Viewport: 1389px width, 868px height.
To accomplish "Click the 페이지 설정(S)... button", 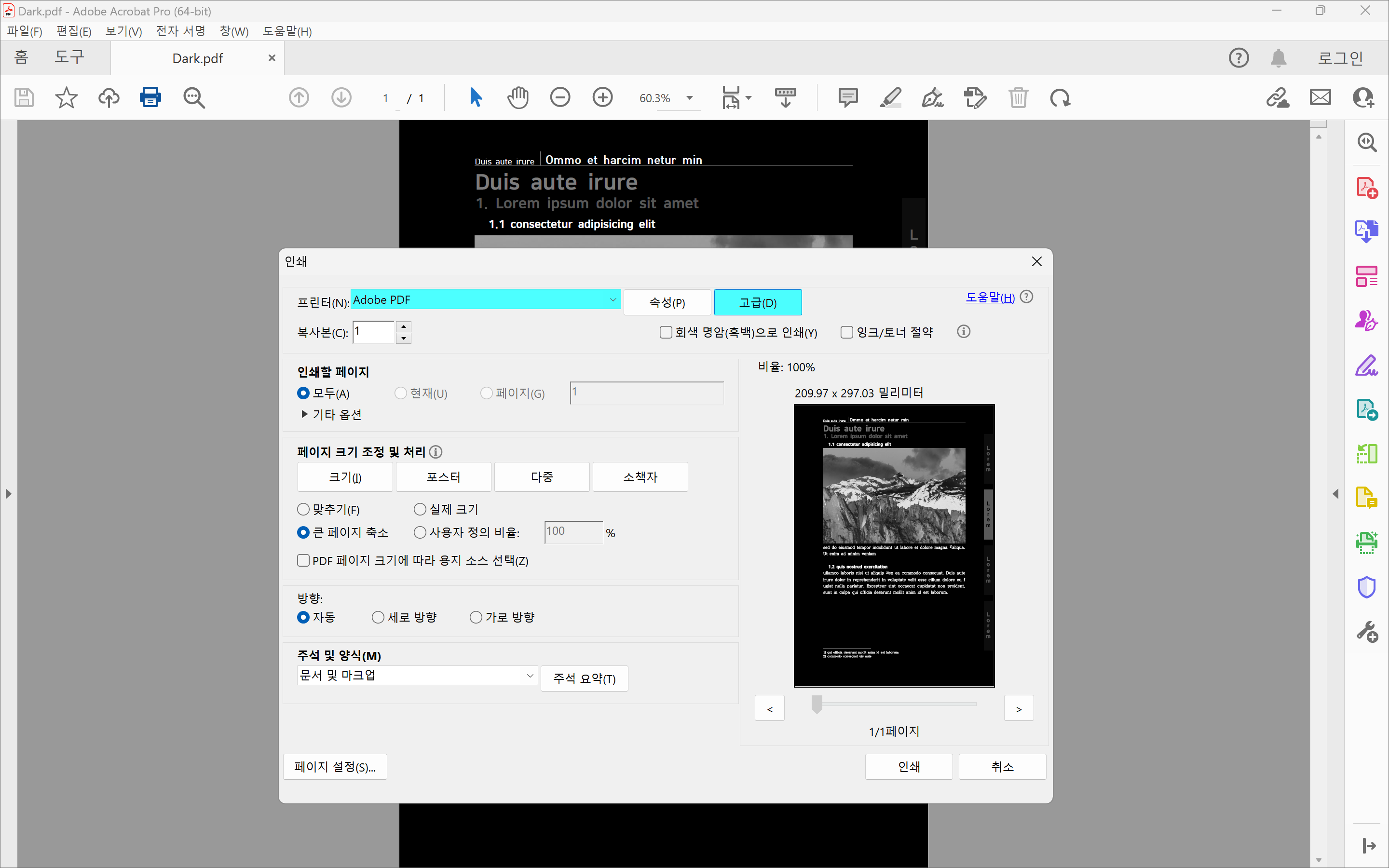I will (335, 767).
